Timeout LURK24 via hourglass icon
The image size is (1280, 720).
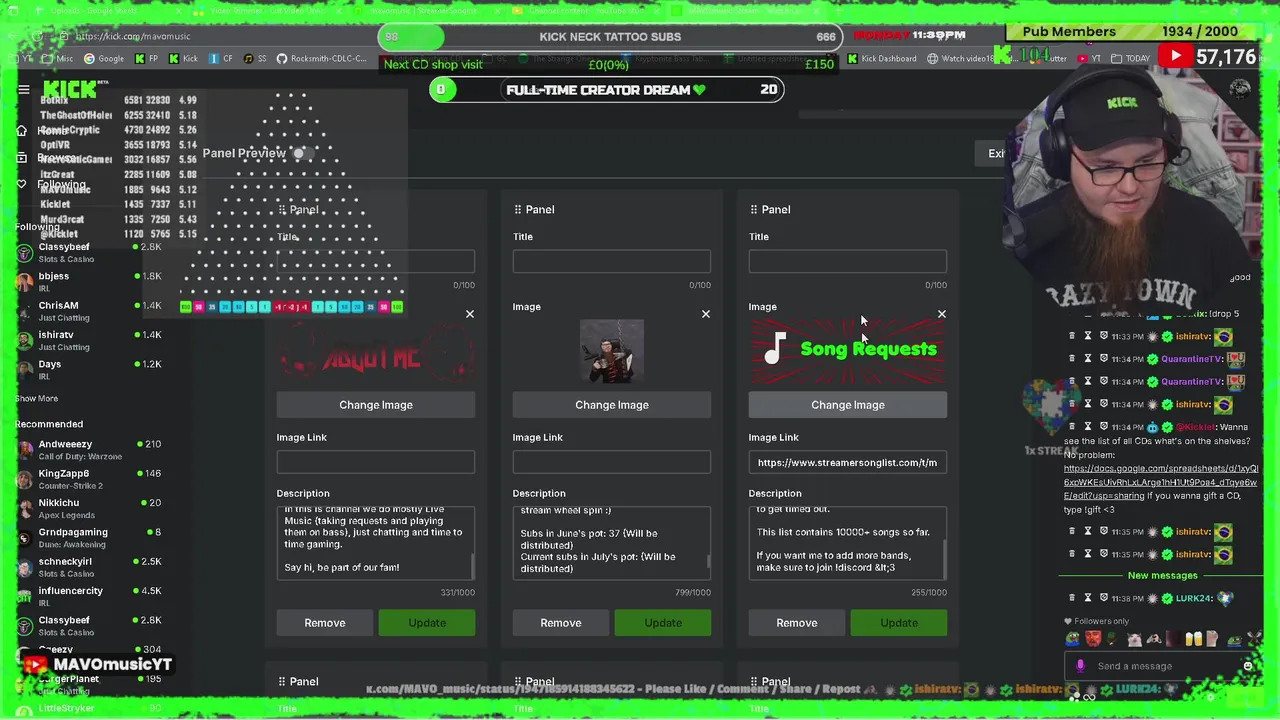(x=1088, y=598)
